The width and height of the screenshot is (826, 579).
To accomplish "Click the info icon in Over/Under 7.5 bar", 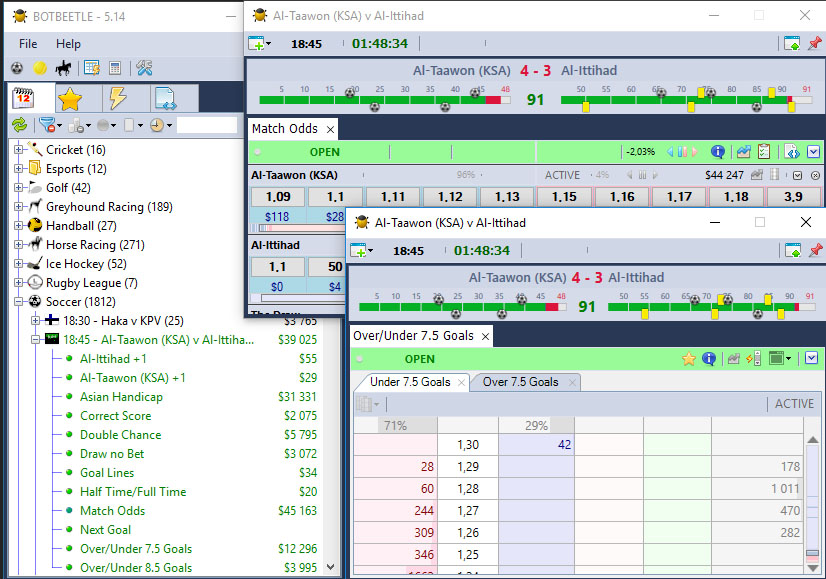I will [709, 359].
